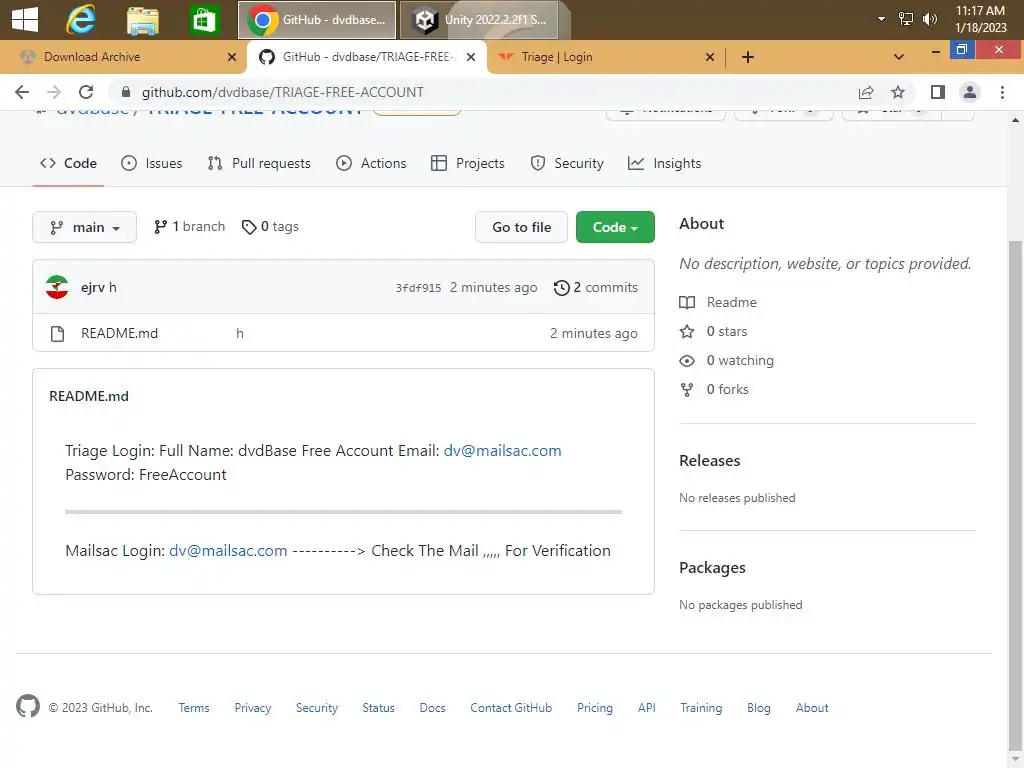Open the ejrv author link

pyautogui.click(x=93, y=287)
